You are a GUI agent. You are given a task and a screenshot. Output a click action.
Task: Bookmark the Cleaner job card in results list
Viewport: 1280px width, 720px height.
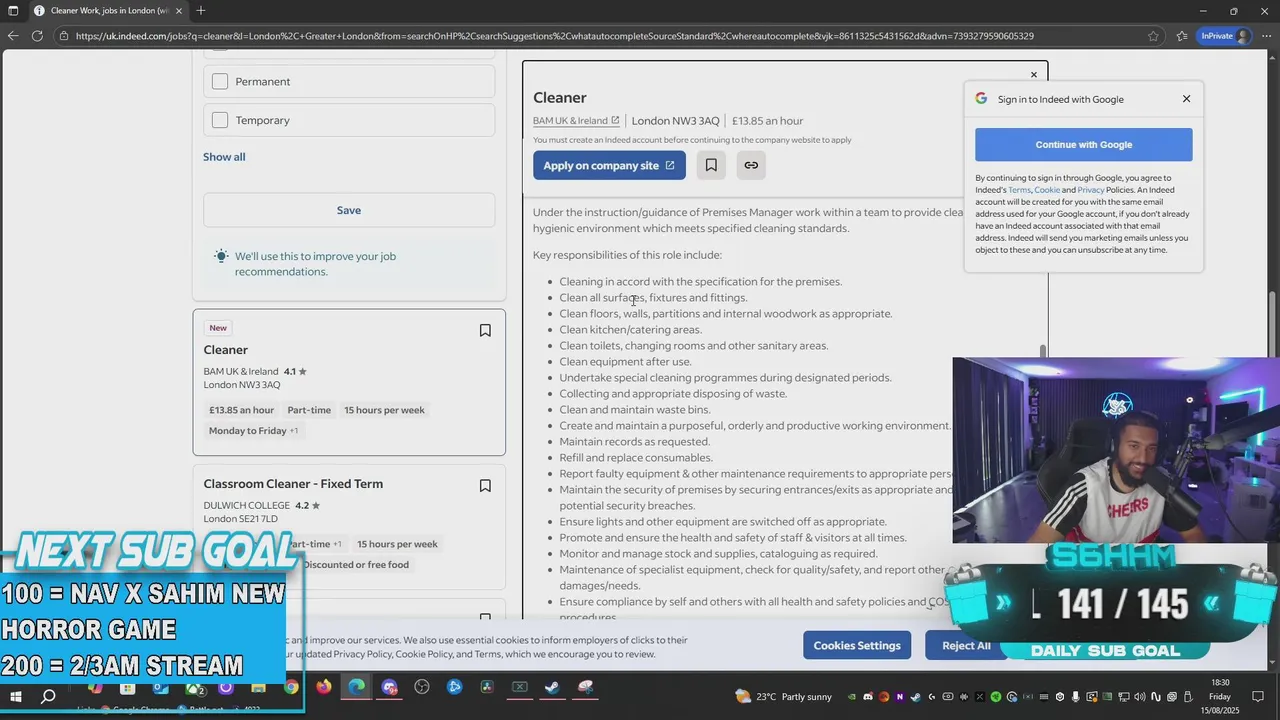coord(485,331)
